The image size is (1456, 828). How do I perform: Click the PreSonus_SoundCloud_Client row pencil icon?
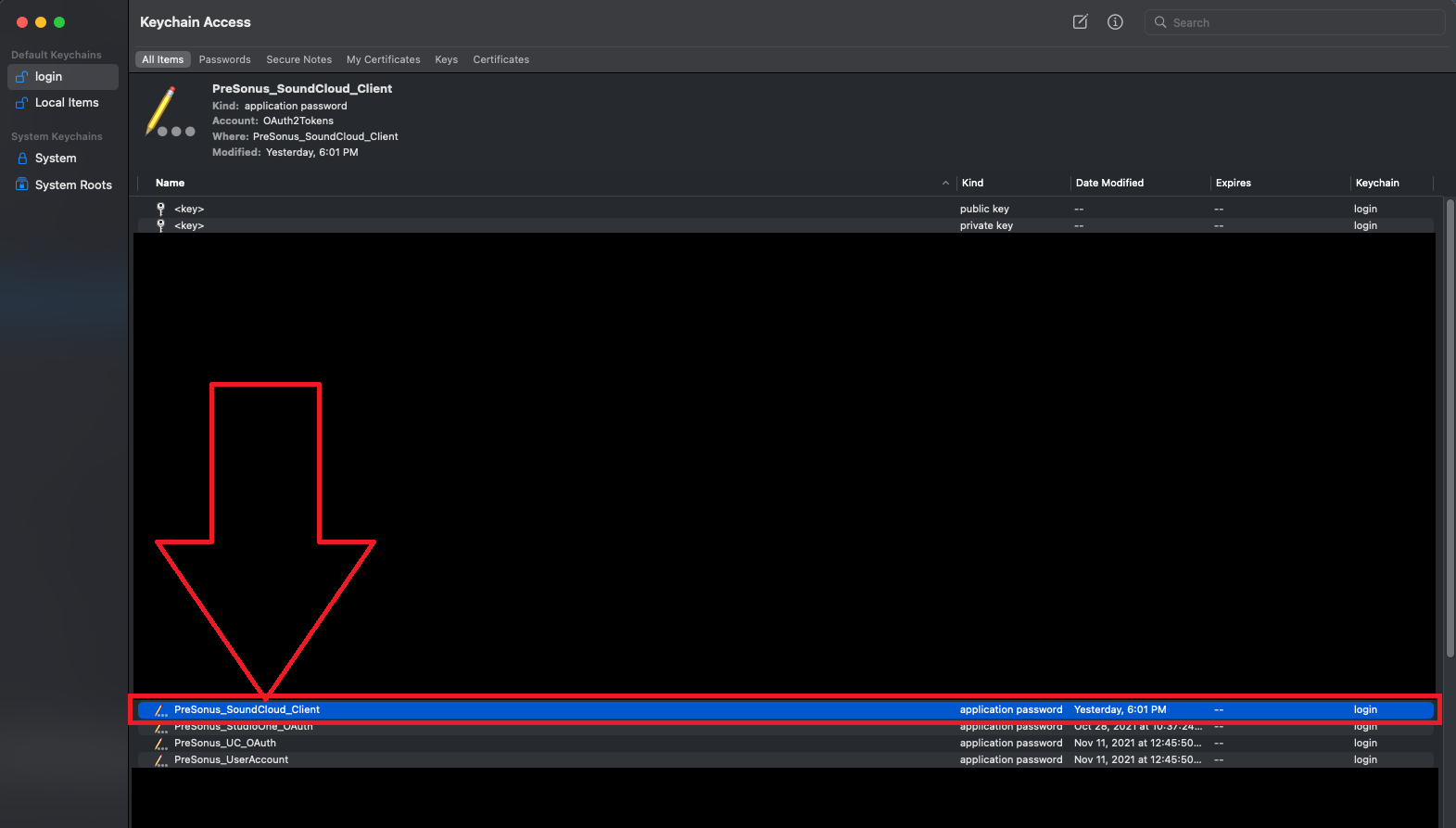pos(161,710)
